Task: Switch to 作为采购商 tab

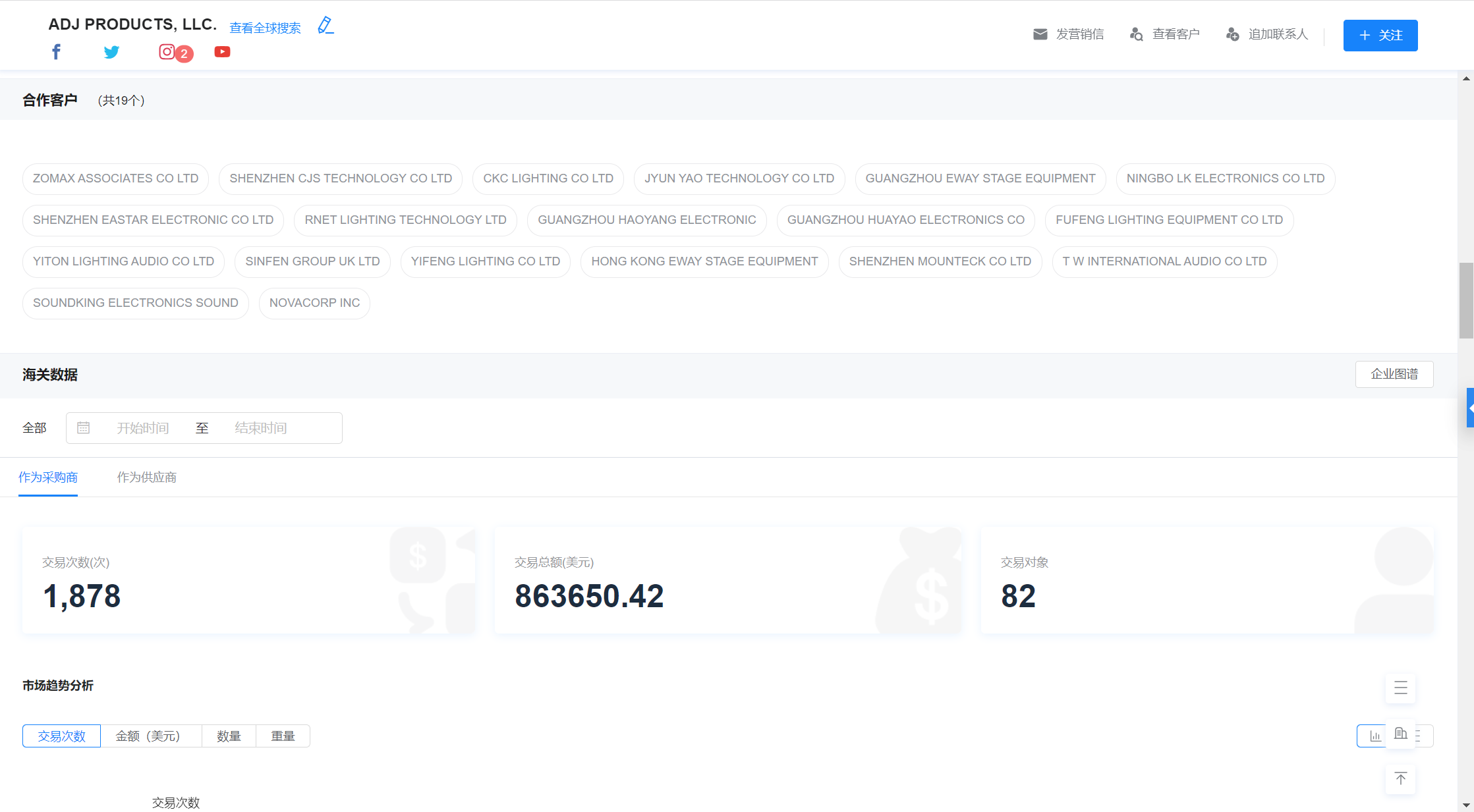Action: pos(48,477)
